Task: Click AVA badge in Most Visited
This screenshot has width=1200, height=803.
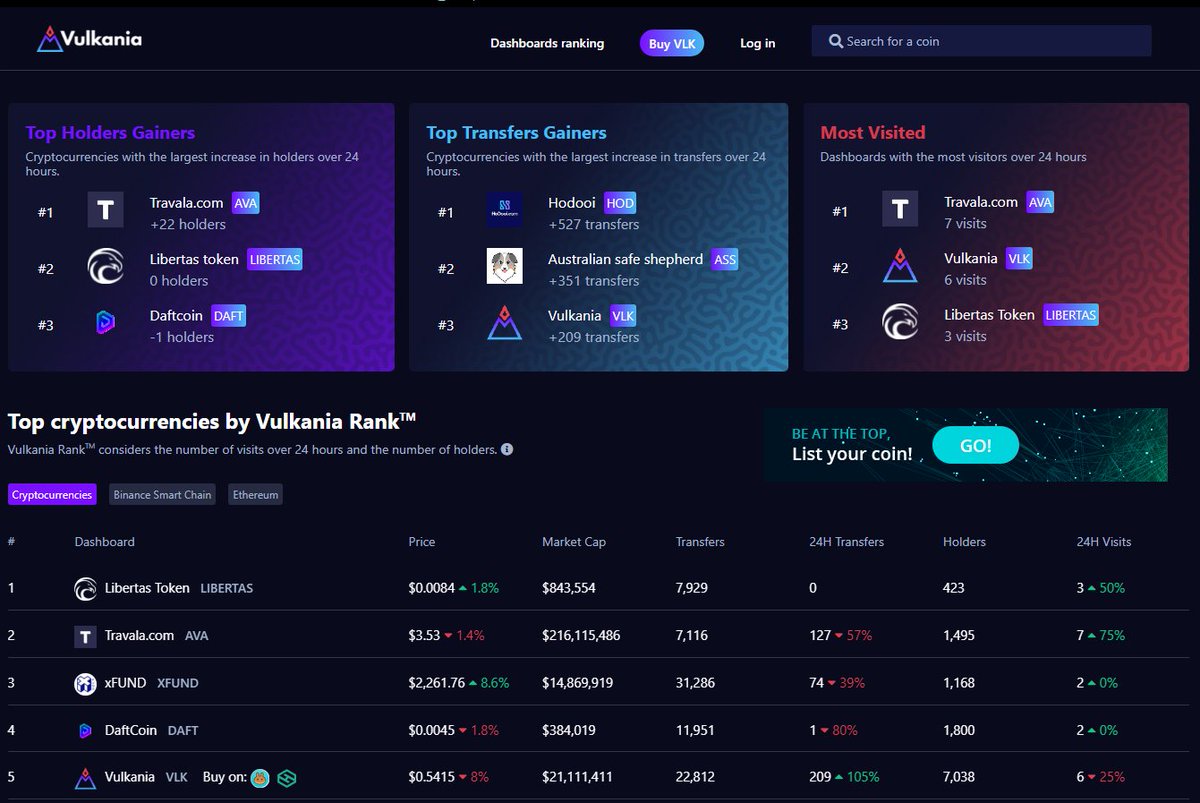Action: pyautogui.click(x=1040, y=201)
